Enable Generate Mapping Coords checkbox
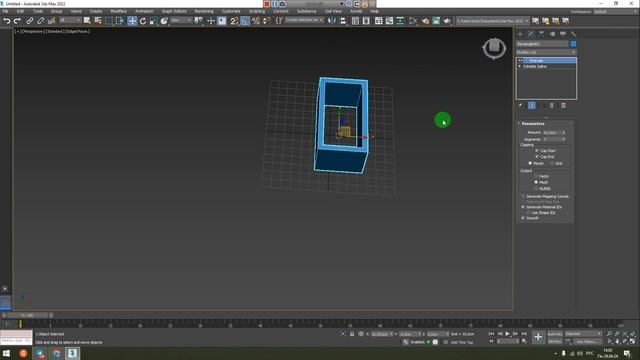The height and width of the screenshot is (360, 640). tap(523, 196)
